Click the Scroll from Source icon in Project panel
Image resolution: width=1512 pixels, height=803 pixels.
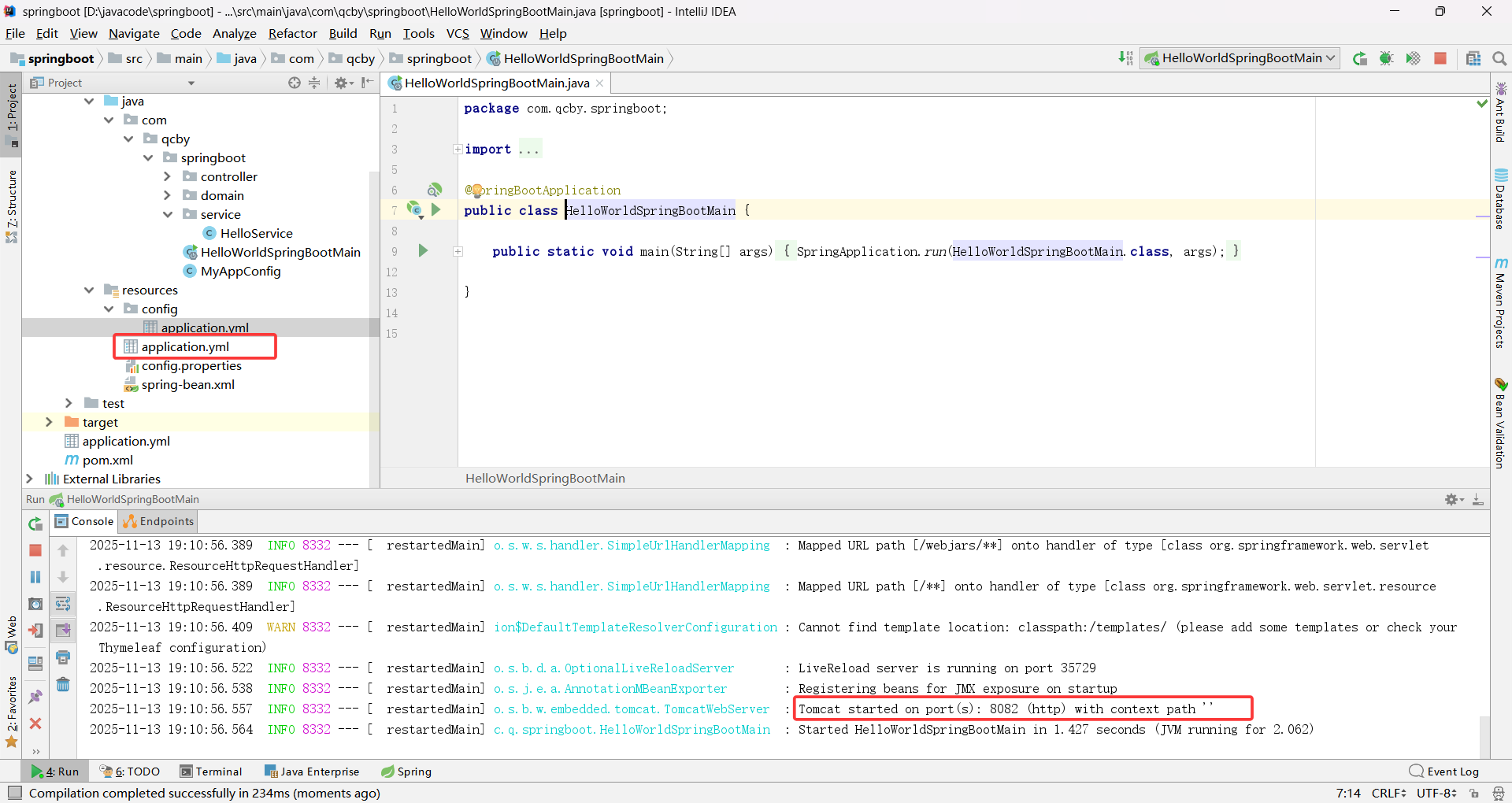[295, 83]
